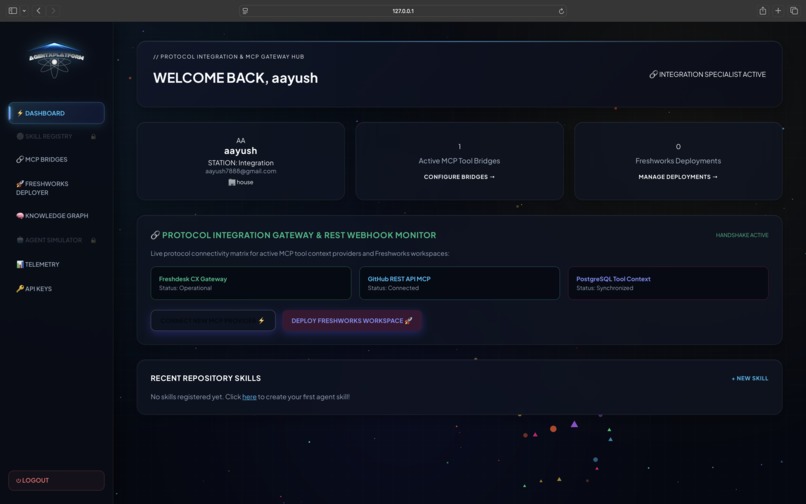Follow the 'here' link to create a skill
The image size is (806, 504).
(249, 397)
